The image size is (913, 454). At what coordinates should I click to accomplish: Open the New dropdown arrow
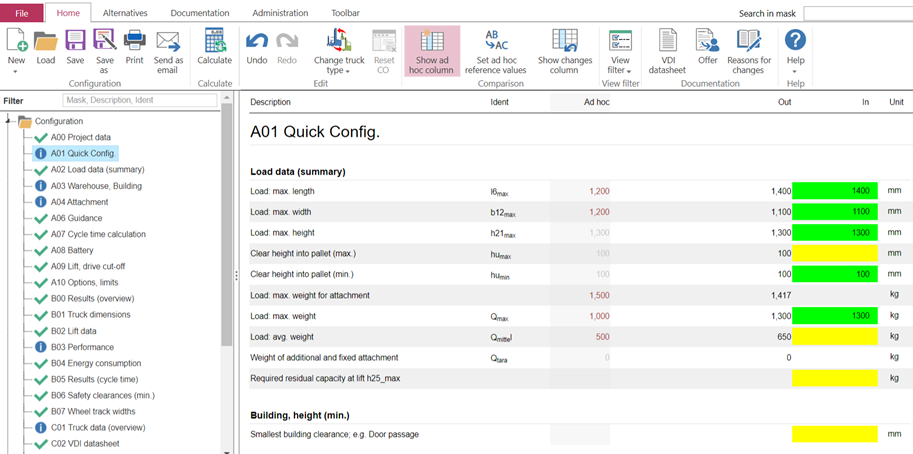coord(16,72)
